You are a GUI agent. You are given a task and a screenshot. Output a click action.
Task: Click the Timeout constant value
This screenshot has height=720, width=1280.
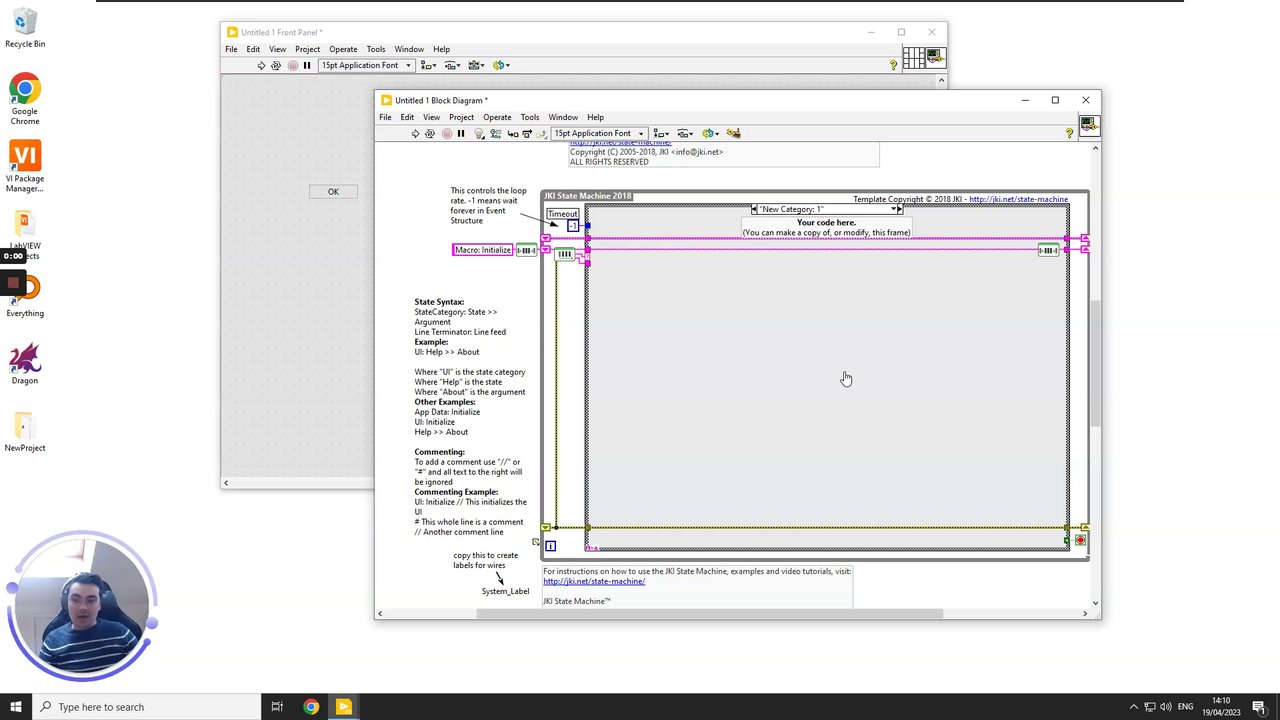573,226
